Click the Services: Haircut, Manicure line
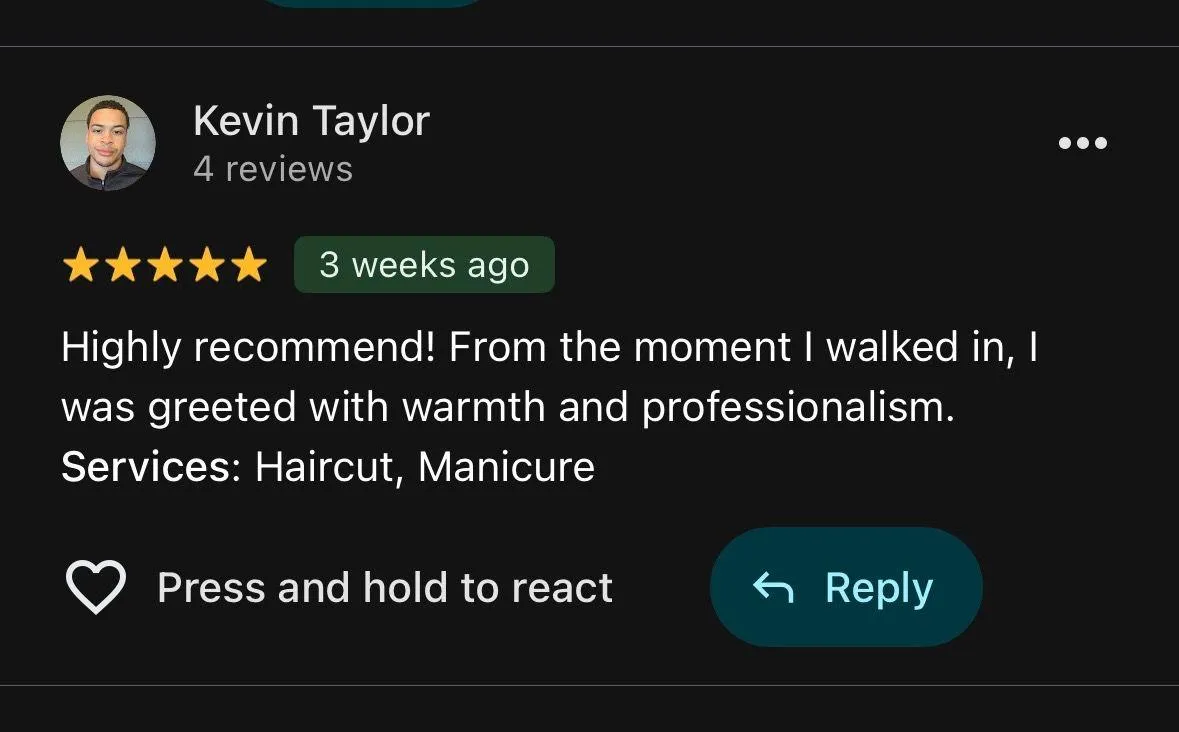1179x732 pixels. (x=328, y=467)
